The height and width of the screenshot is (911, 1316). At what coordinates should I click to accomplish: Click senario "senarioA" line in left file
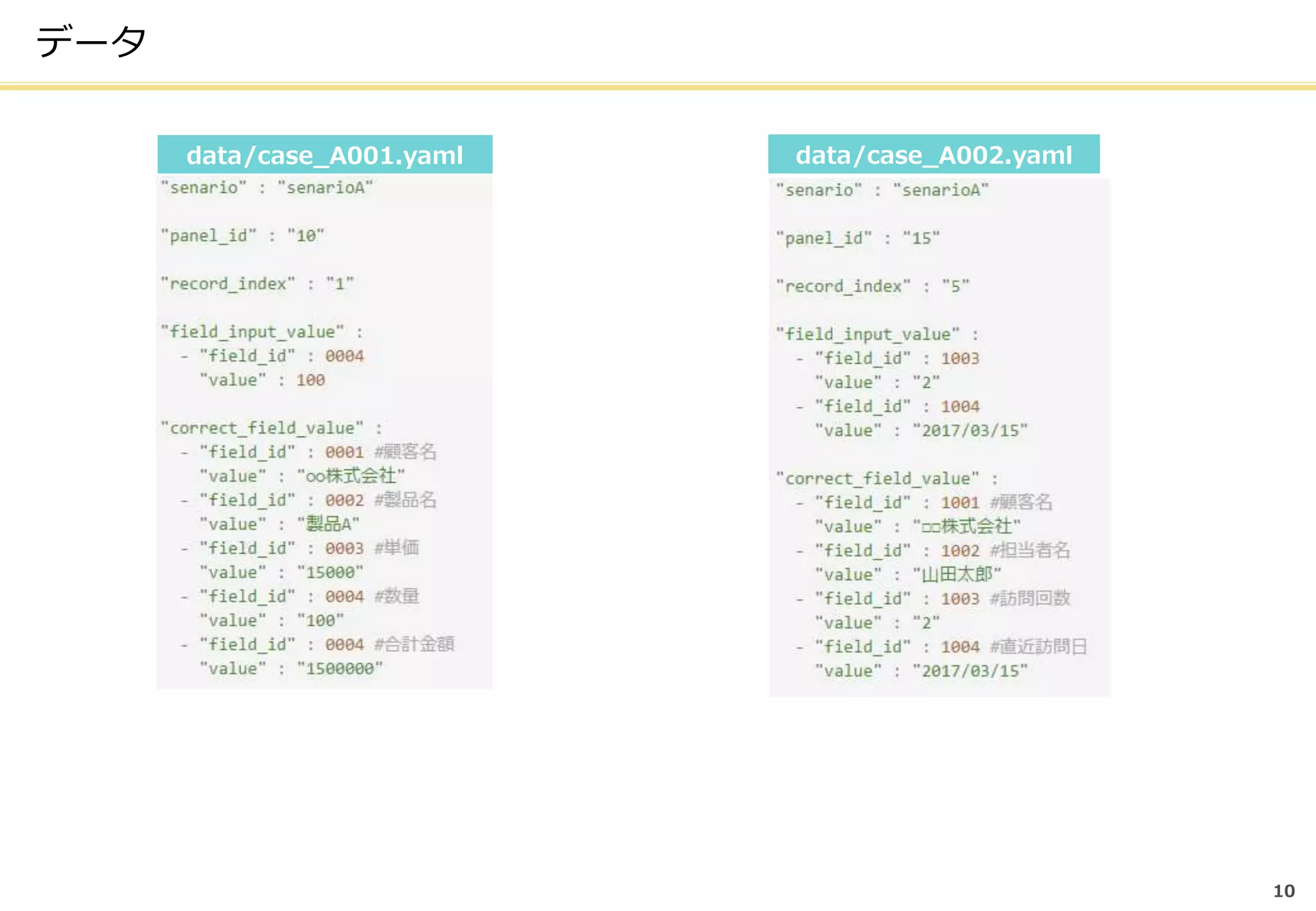(267, 188)
